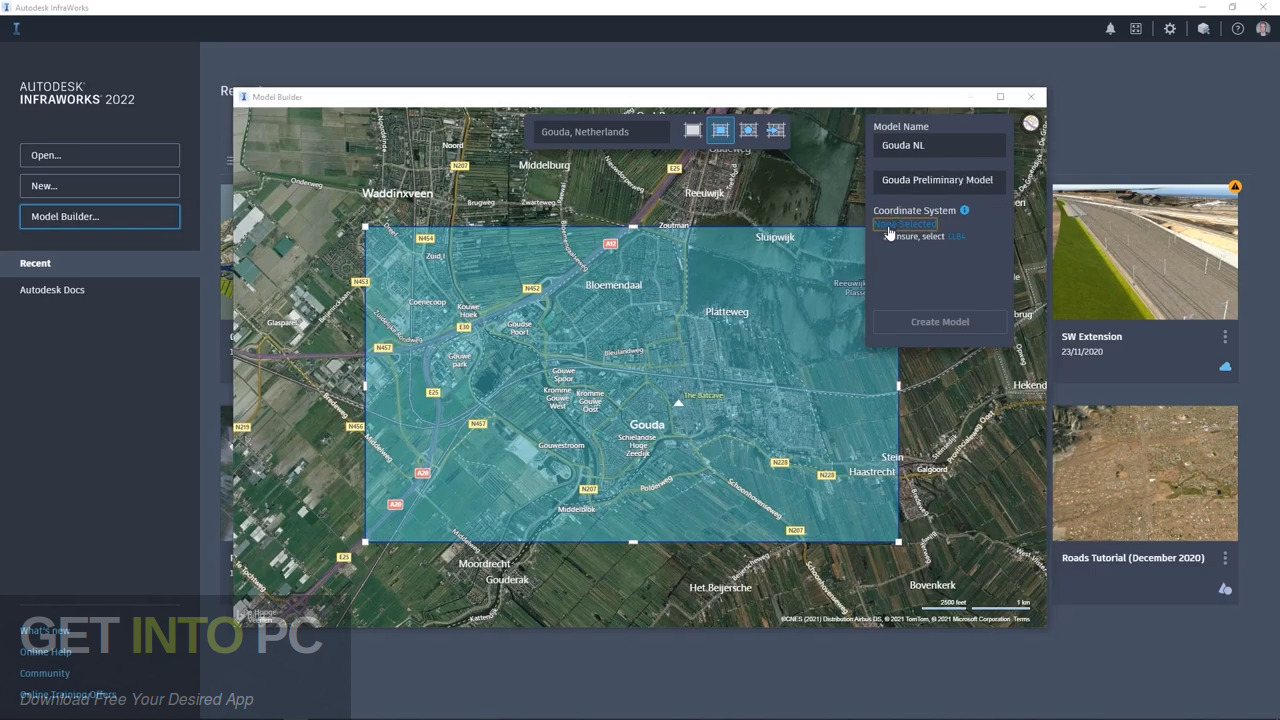Click the SW Extension title text
1280x720 pixels.
tap(1092, 337)
